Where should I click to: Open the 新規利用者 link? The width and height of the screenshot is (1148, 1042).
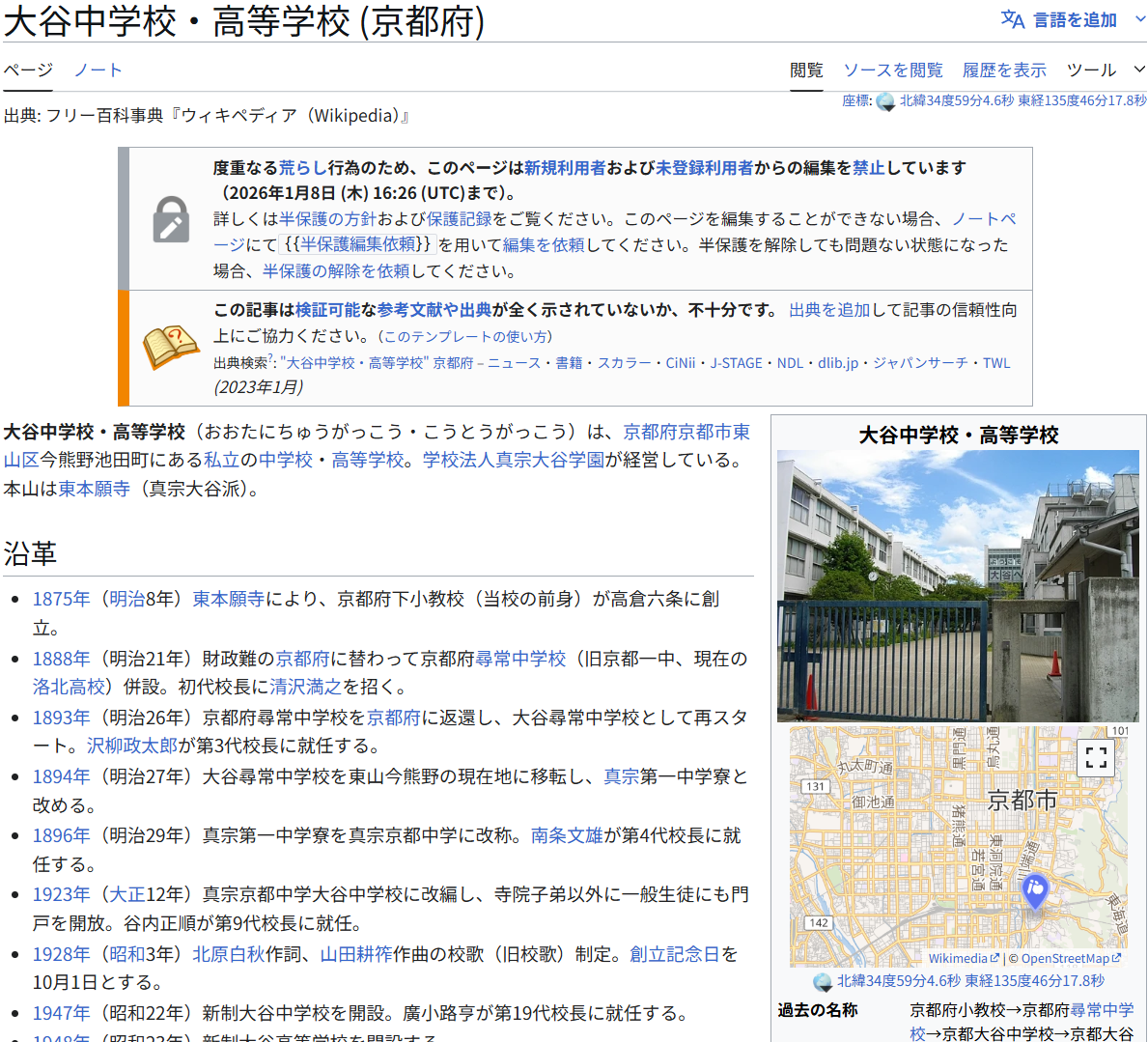[565, 168]
